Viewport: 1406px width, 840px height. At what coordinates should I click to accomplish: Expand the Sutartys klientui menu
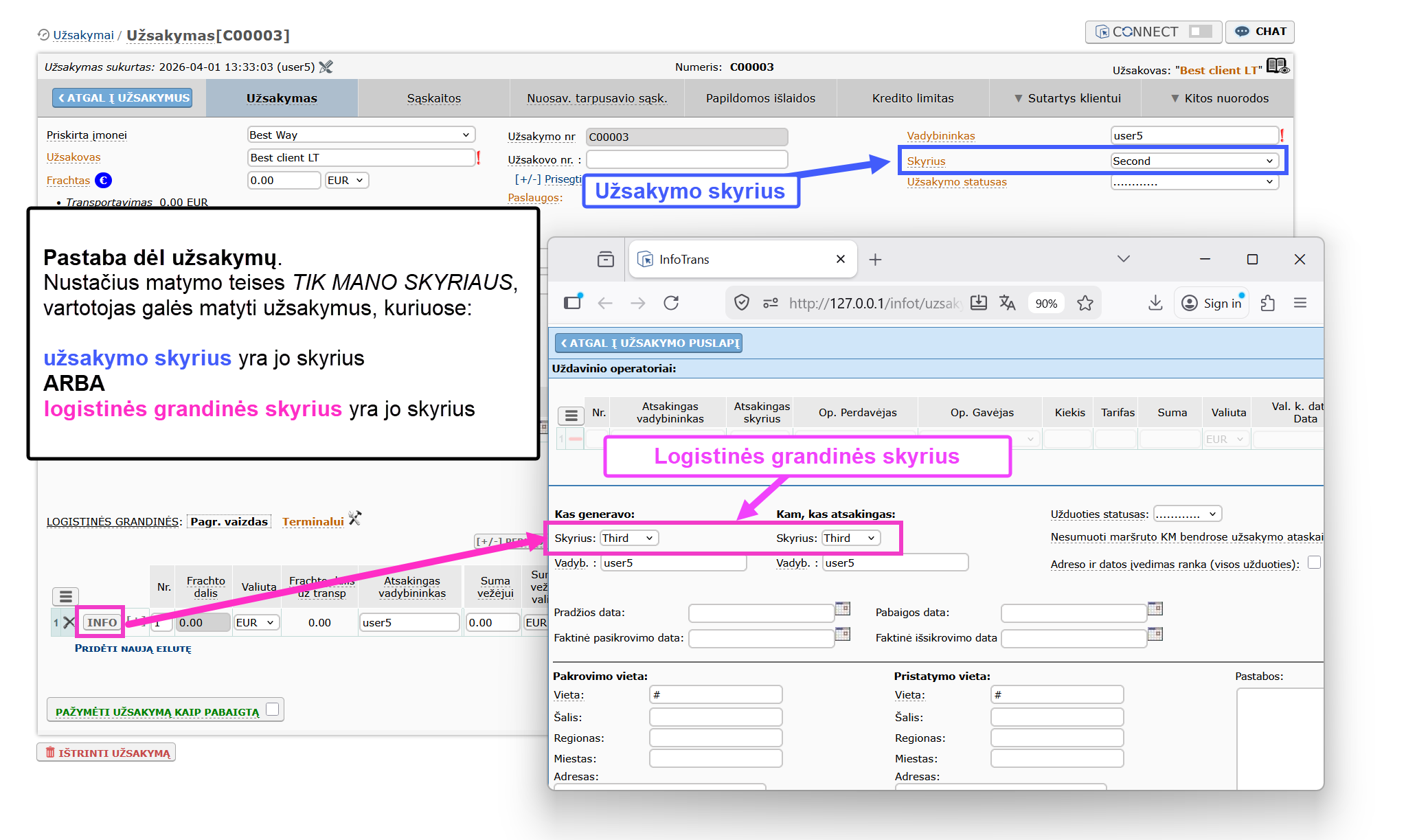(1067, 98)
